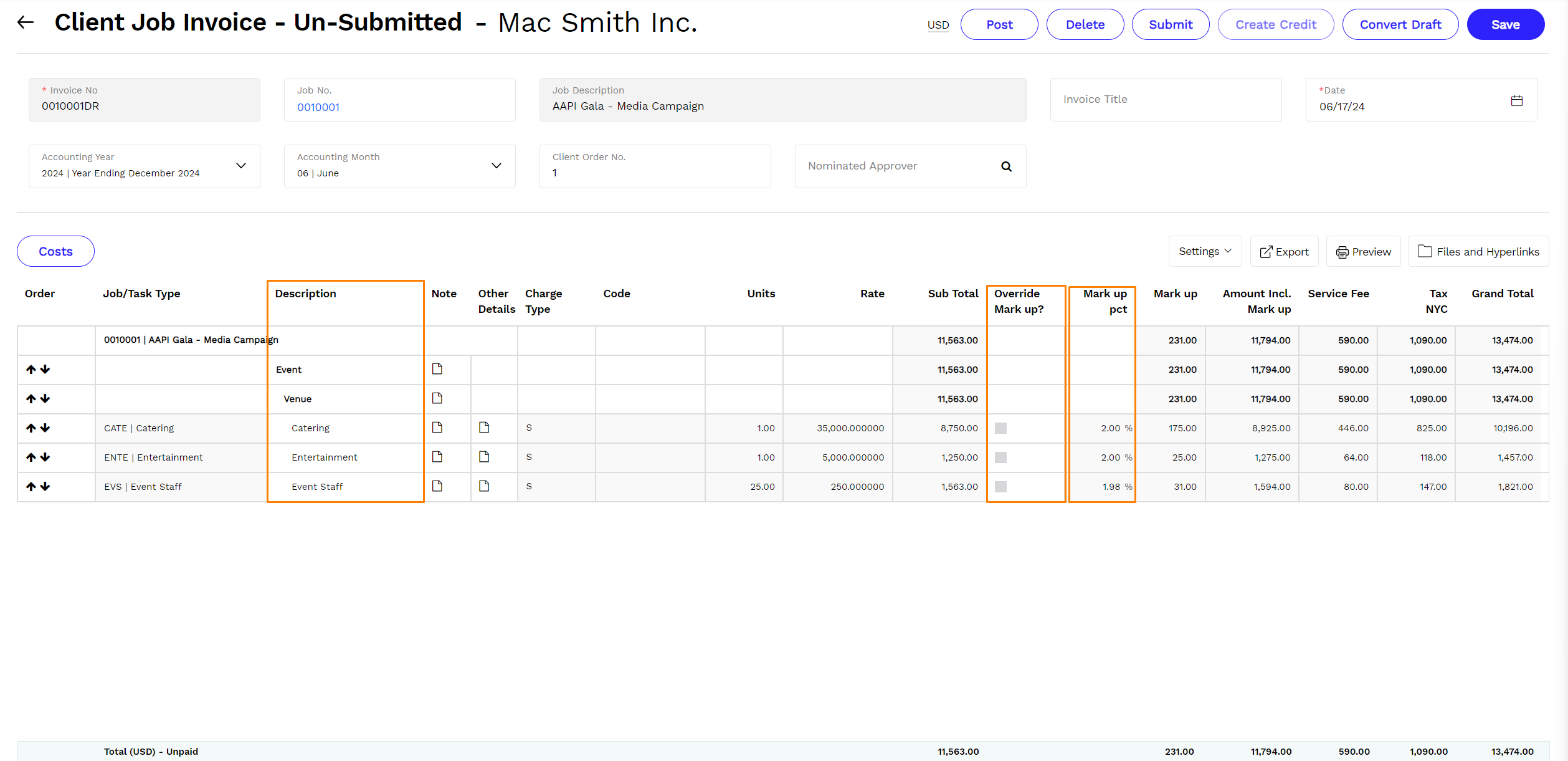Viewport: 1568px width, 761px height.
Task: Open the Note icon for Event row
Action: [x=437, y=369]
